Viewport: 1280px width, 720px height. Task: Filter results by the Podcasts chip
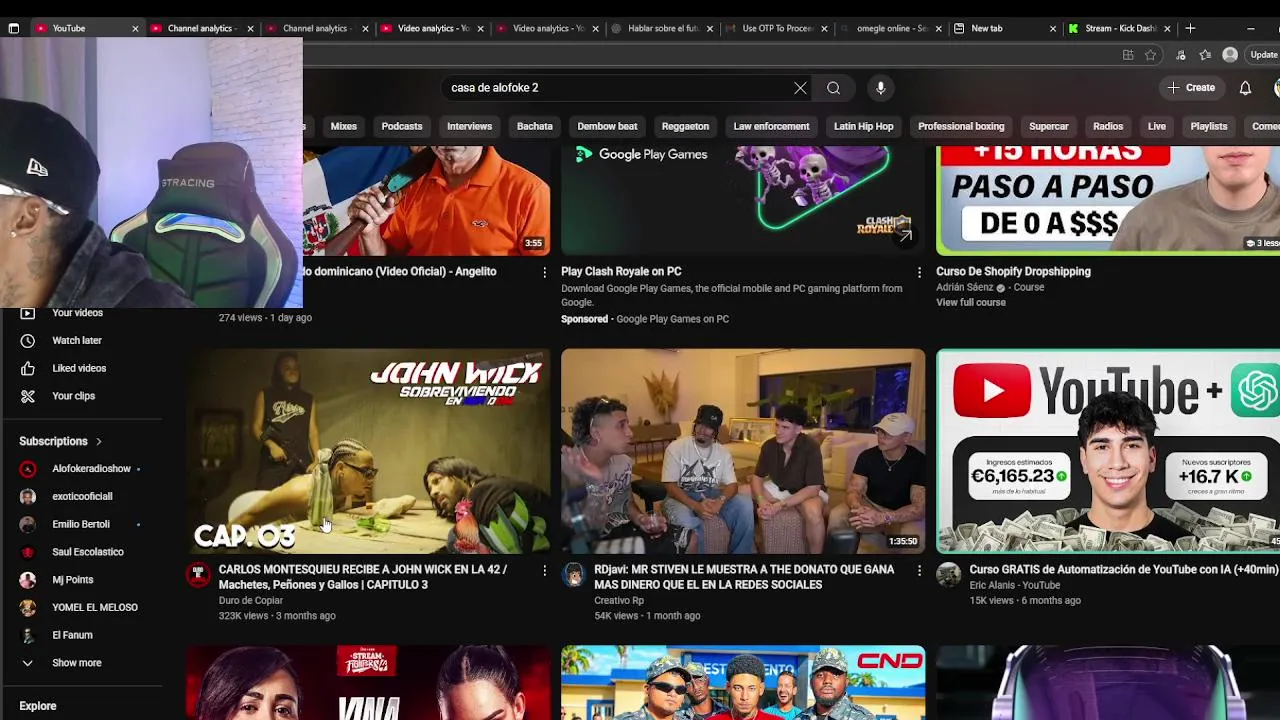(x=402, y=126)
